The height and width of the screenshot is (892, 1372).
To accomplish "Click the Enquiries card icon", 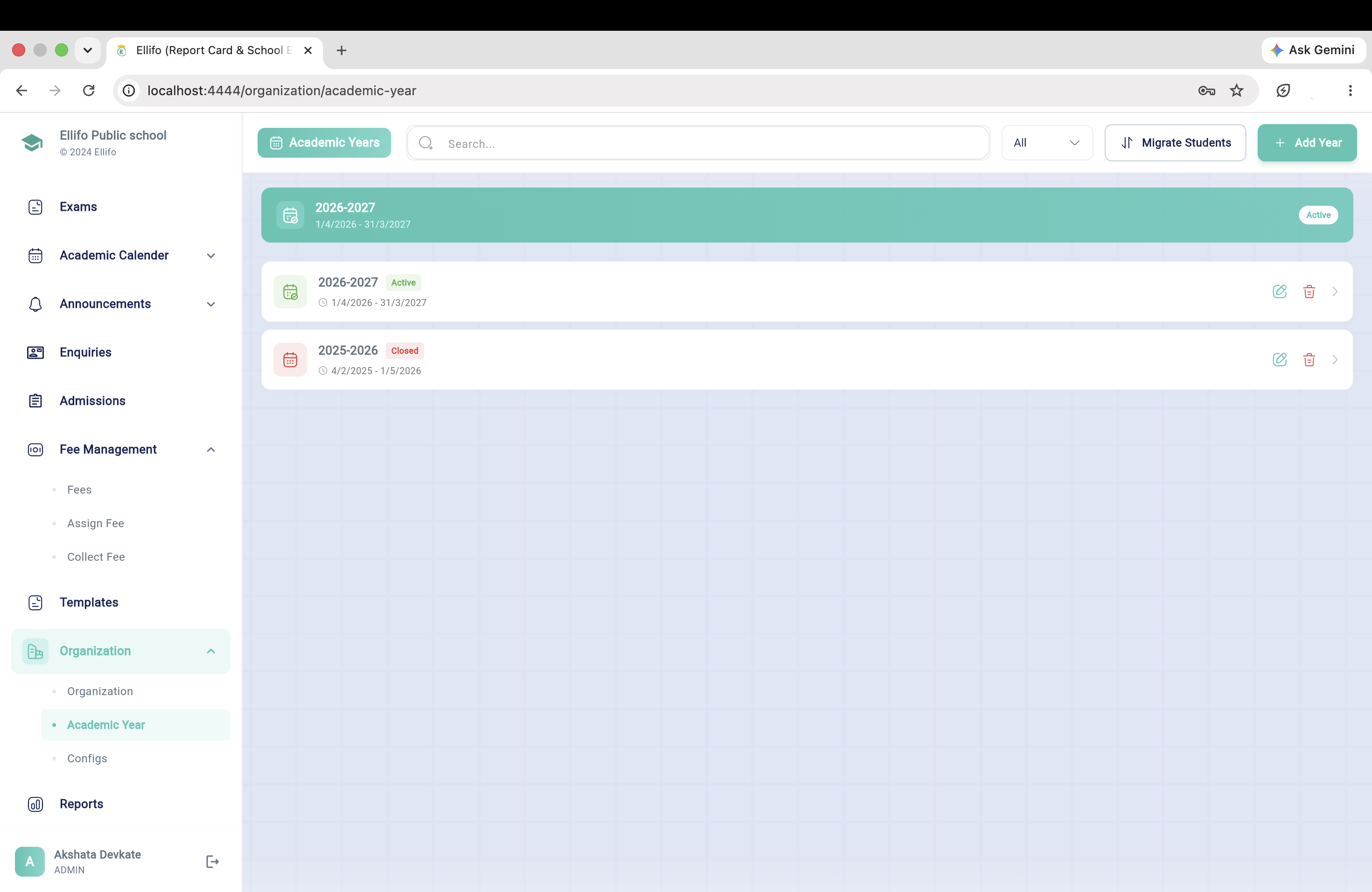I will pos(35,352).
